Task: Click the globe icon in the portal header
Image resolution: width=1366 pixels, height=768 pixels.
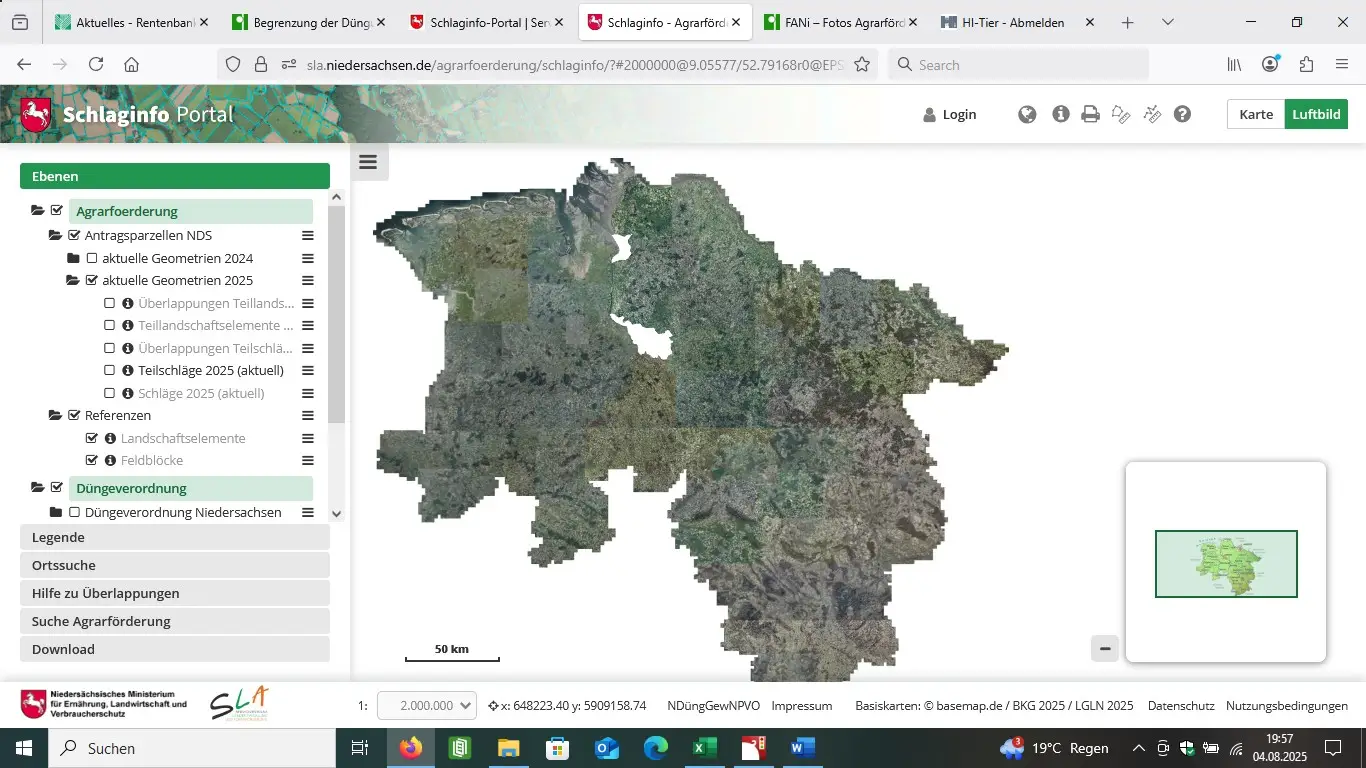Action: pyautogui.click(x=1027, y=115)
